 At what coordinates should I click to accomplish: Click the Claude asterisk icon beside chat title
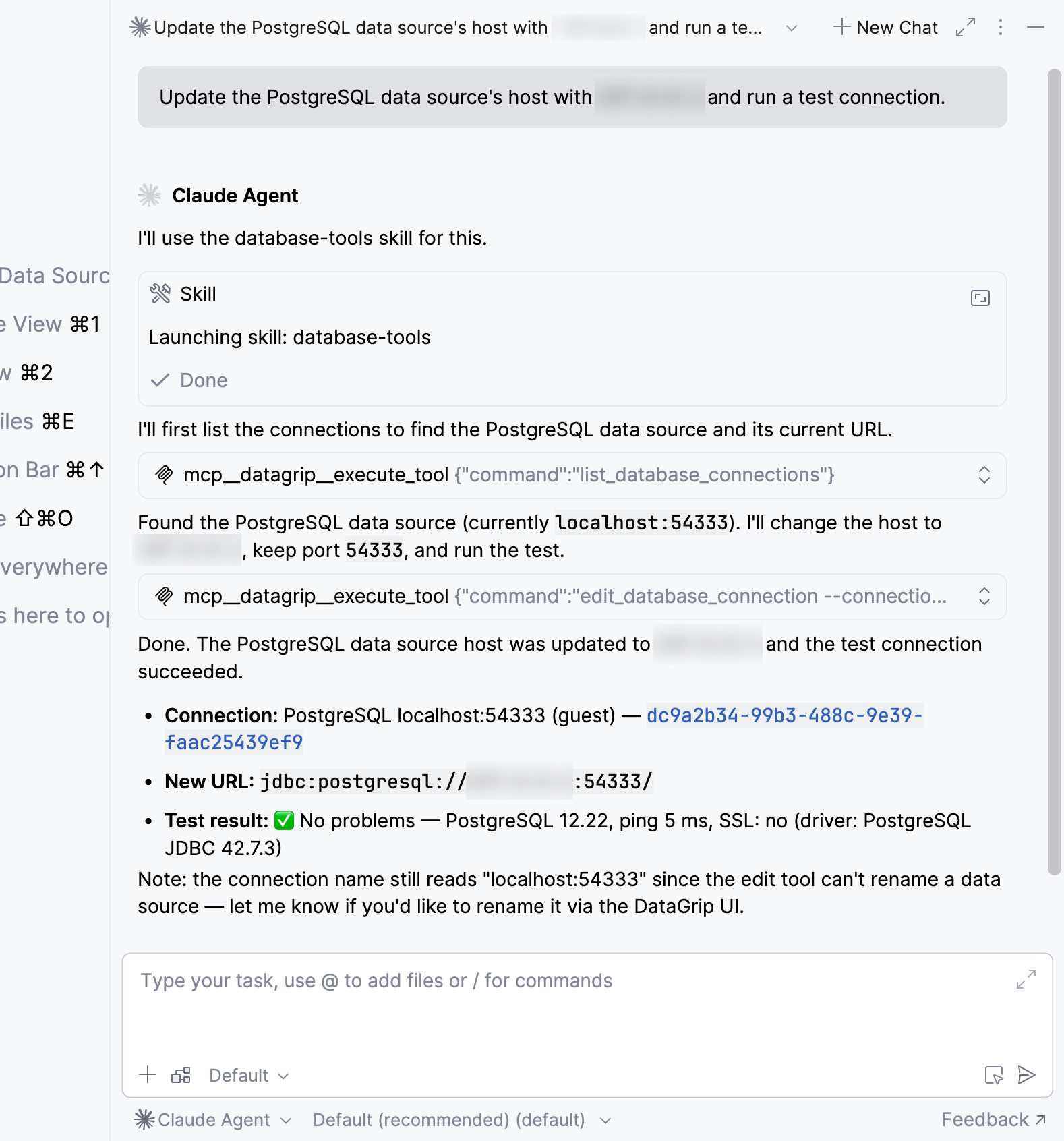point(140,28)
